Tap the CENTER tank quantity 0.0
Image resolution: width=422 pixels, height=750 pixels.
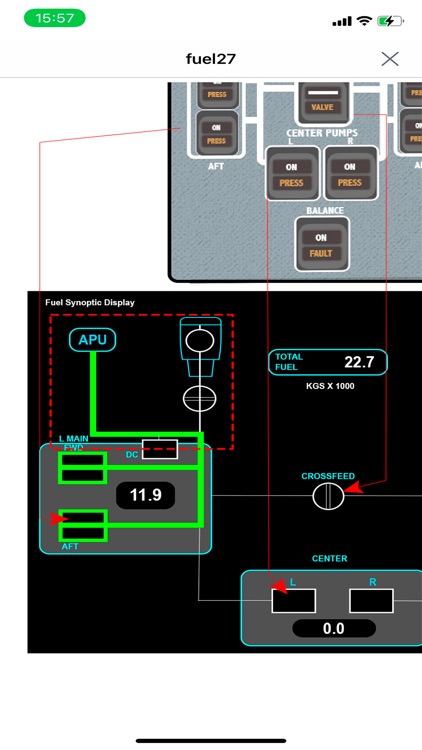pos(334,628)
